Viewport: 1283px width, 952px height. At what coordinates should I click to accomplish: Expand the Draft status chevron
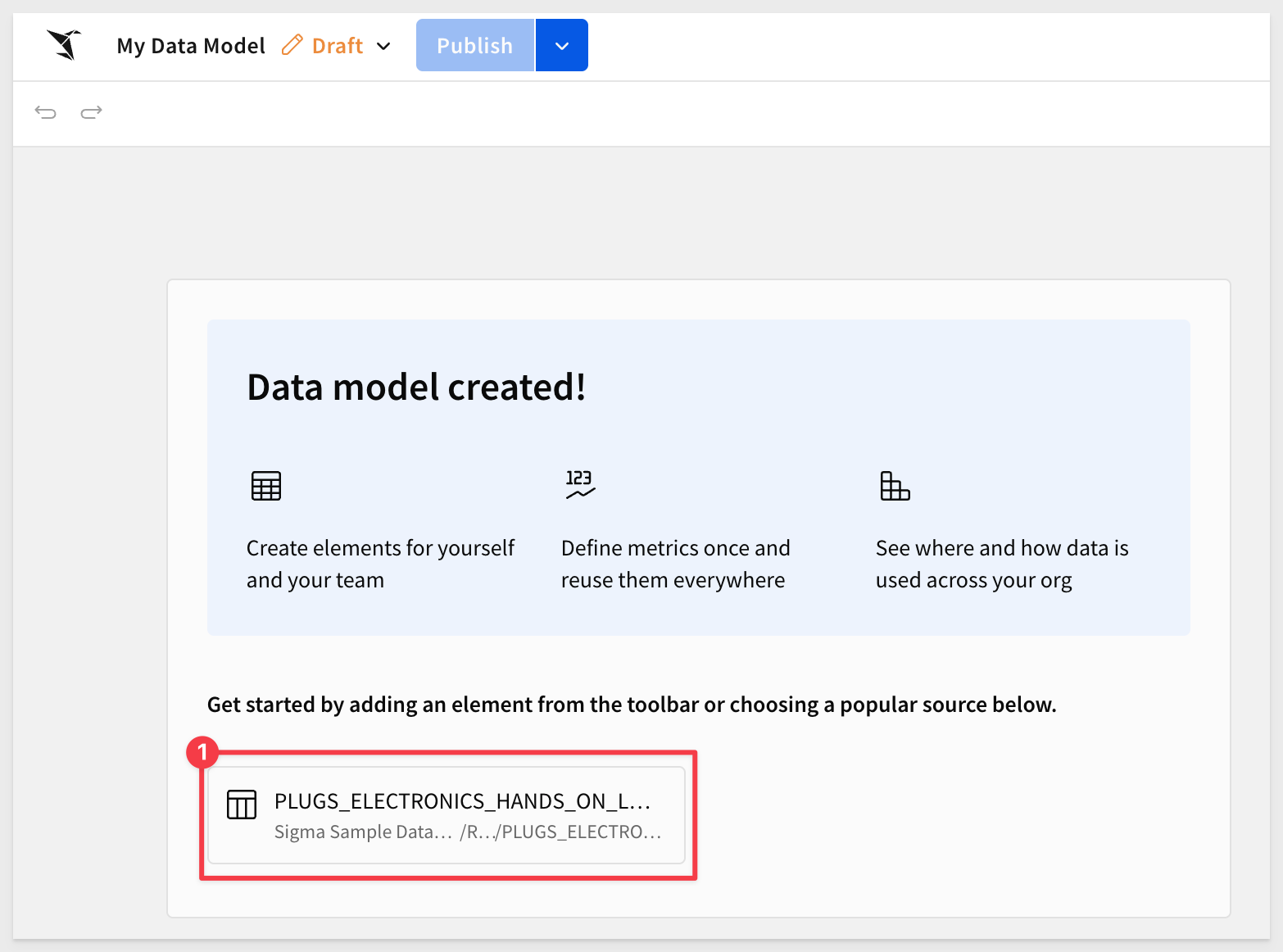[x=383, y=46]
